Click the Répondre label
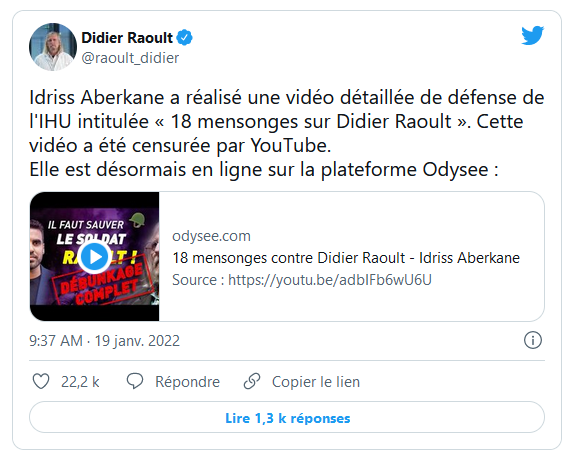 pos(188,382)
